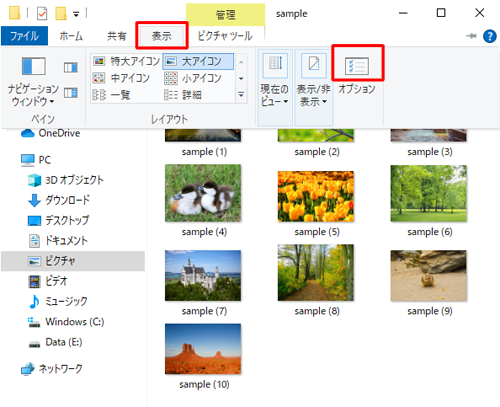Switch to the 共有 tab
This screenshot has height=407, width=500.
tap(117, 36)
